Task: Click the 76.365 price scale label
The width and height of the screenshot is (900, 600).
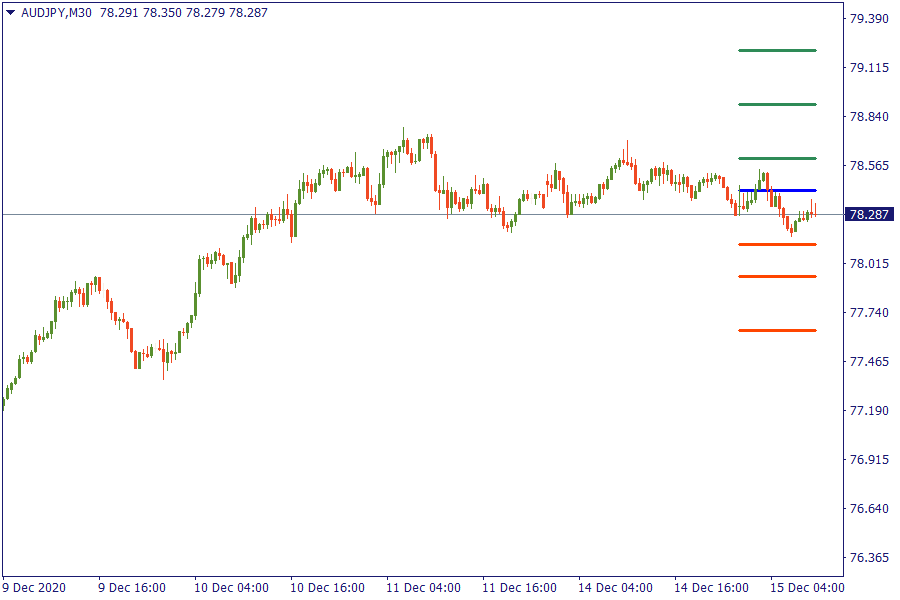Action: click(869, 557)
